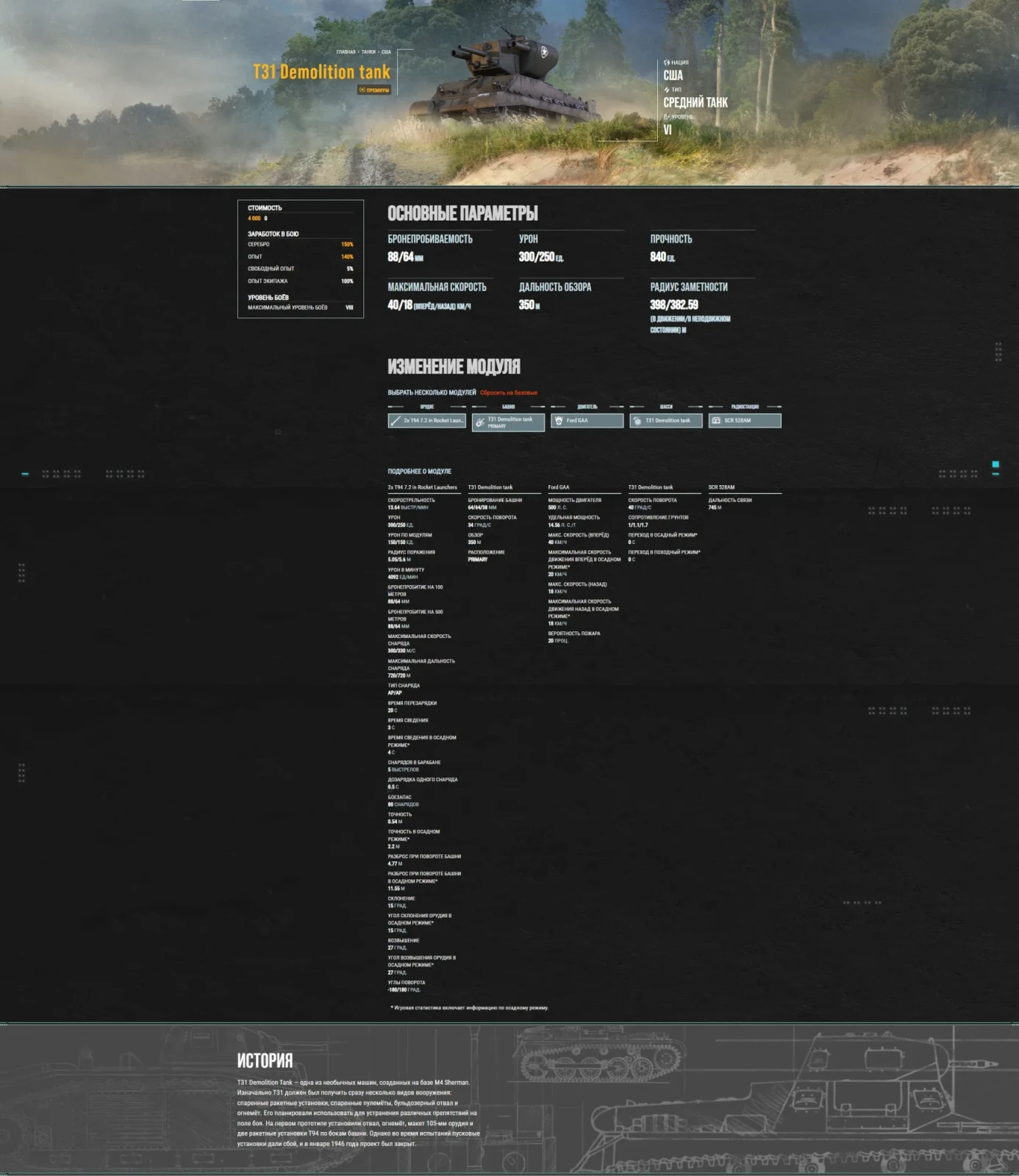Click the globe icon beside Нация

click(x=667, y=62)
